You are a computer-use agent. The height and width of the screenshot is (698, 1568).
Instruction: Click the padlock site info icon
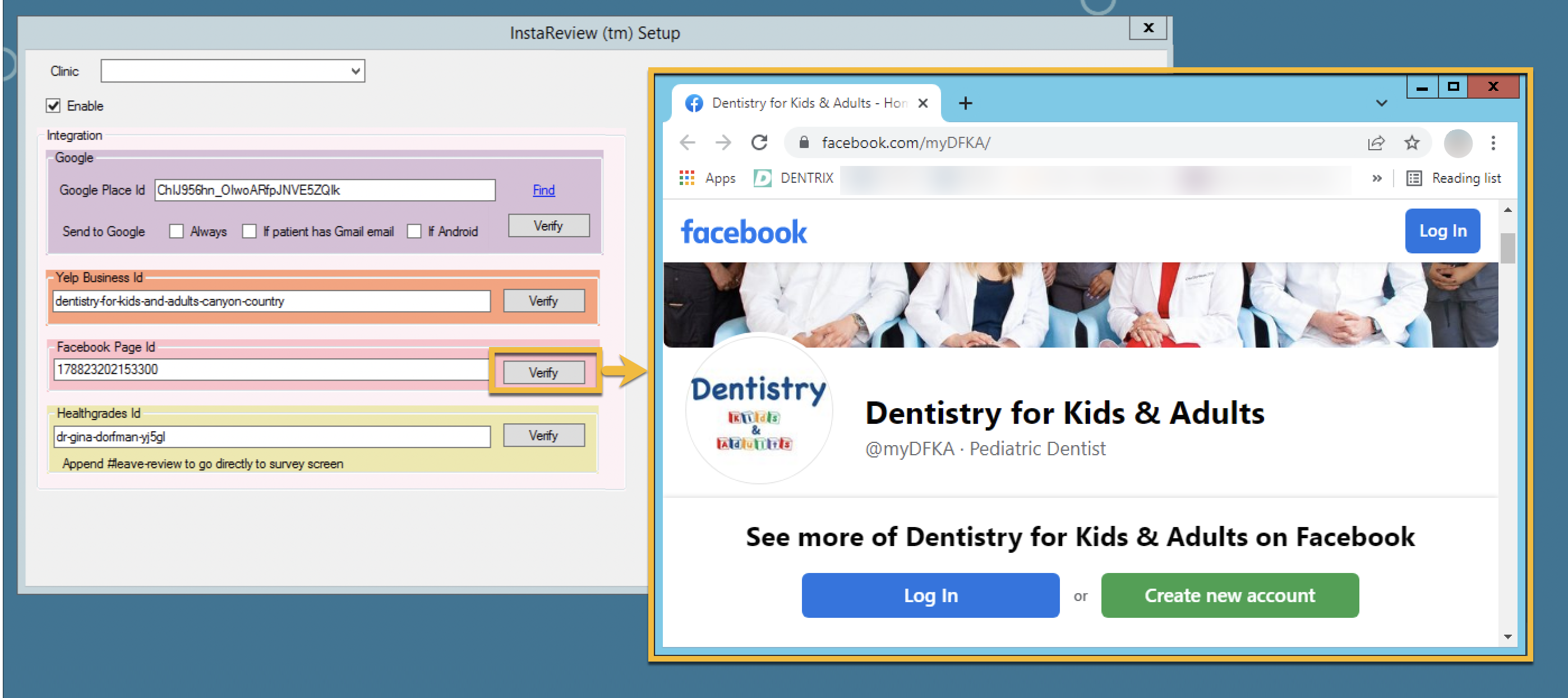pyautogui.click(x=804, y=142)
